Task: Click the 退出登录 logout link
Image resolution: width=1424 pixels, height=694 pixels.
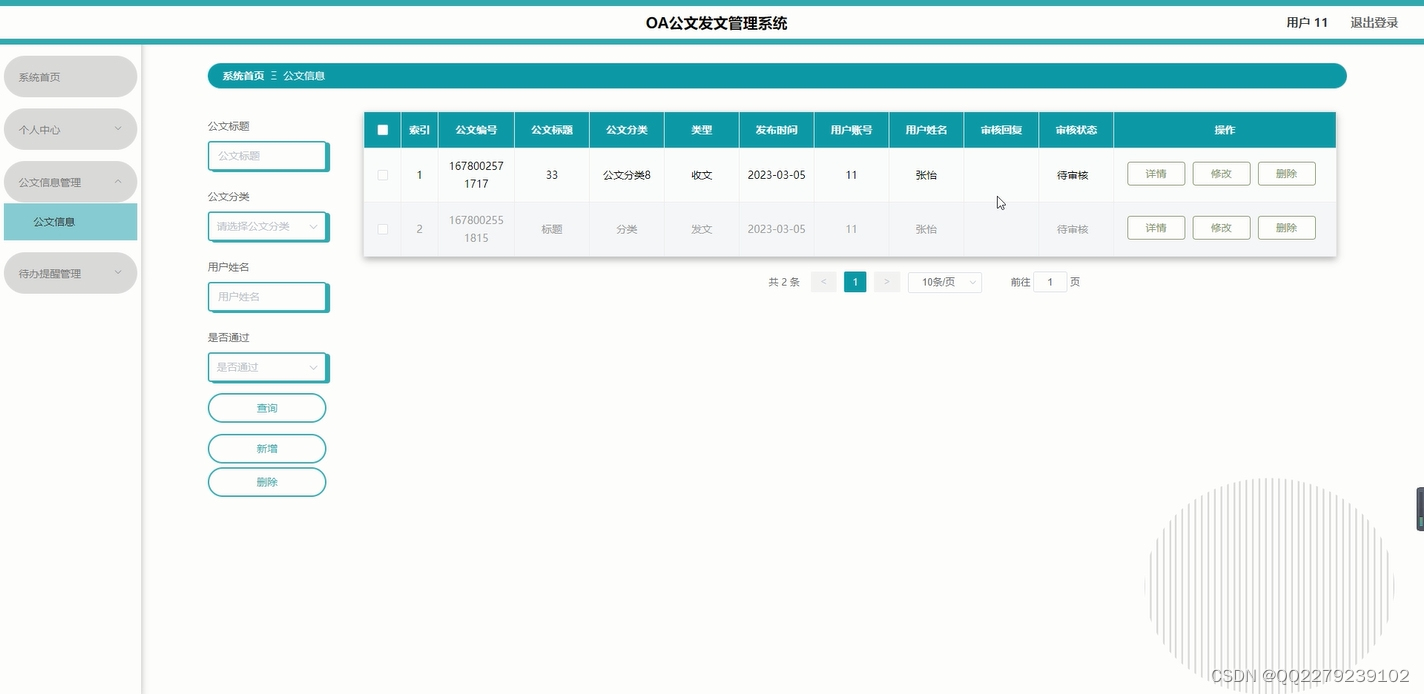Action: (1375, 21)
